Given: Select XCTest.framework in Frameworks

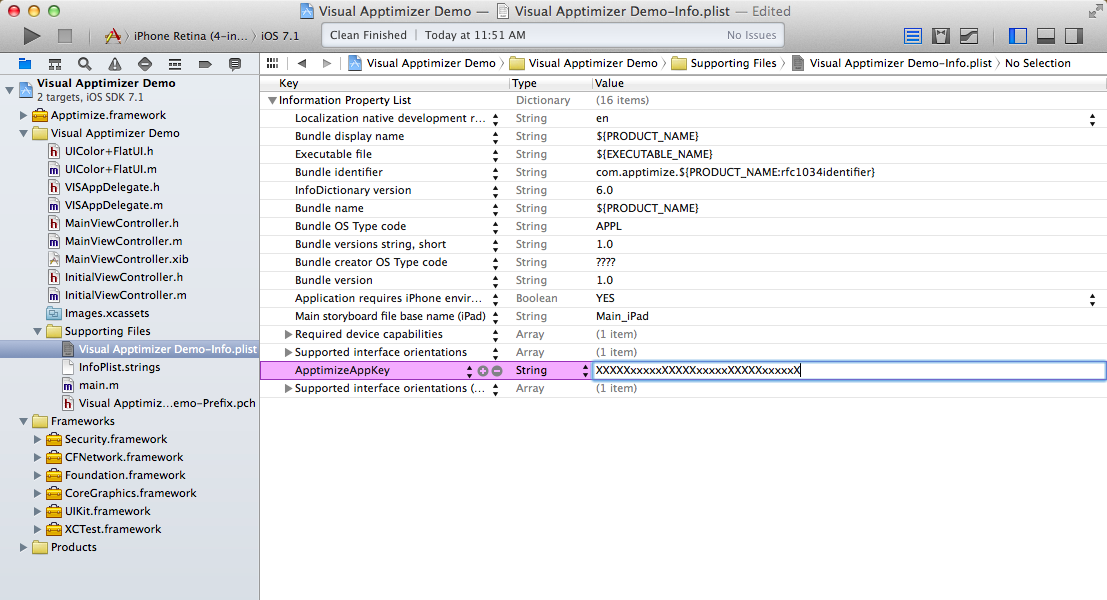Looking at the screenshot, I should click(x=112, y=529).
